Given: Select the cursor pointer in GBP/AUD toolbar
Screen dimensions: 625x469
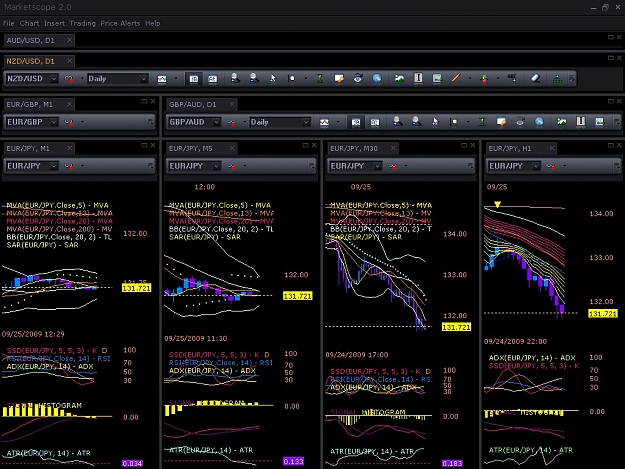Looking at the screenshot, I should [435, 122].
